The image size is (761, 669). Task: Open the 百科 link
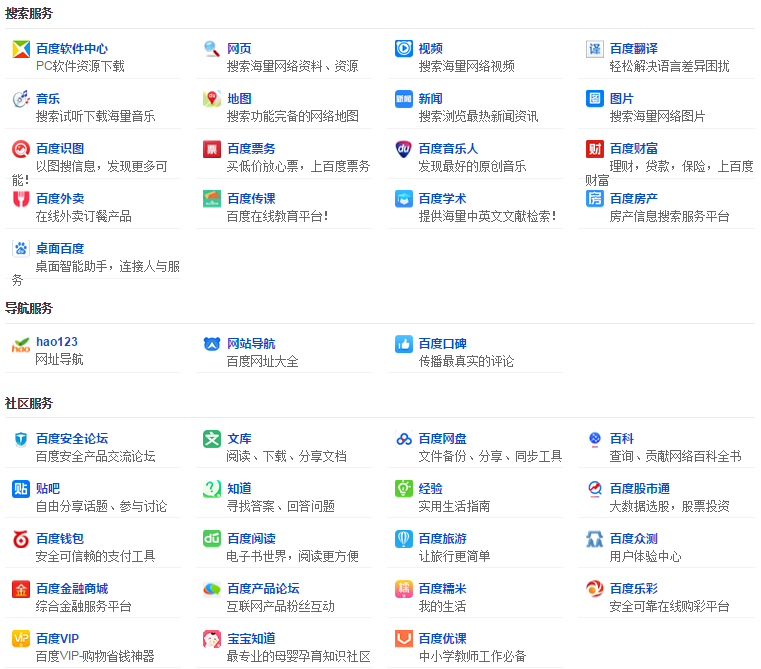click(622, 439)
